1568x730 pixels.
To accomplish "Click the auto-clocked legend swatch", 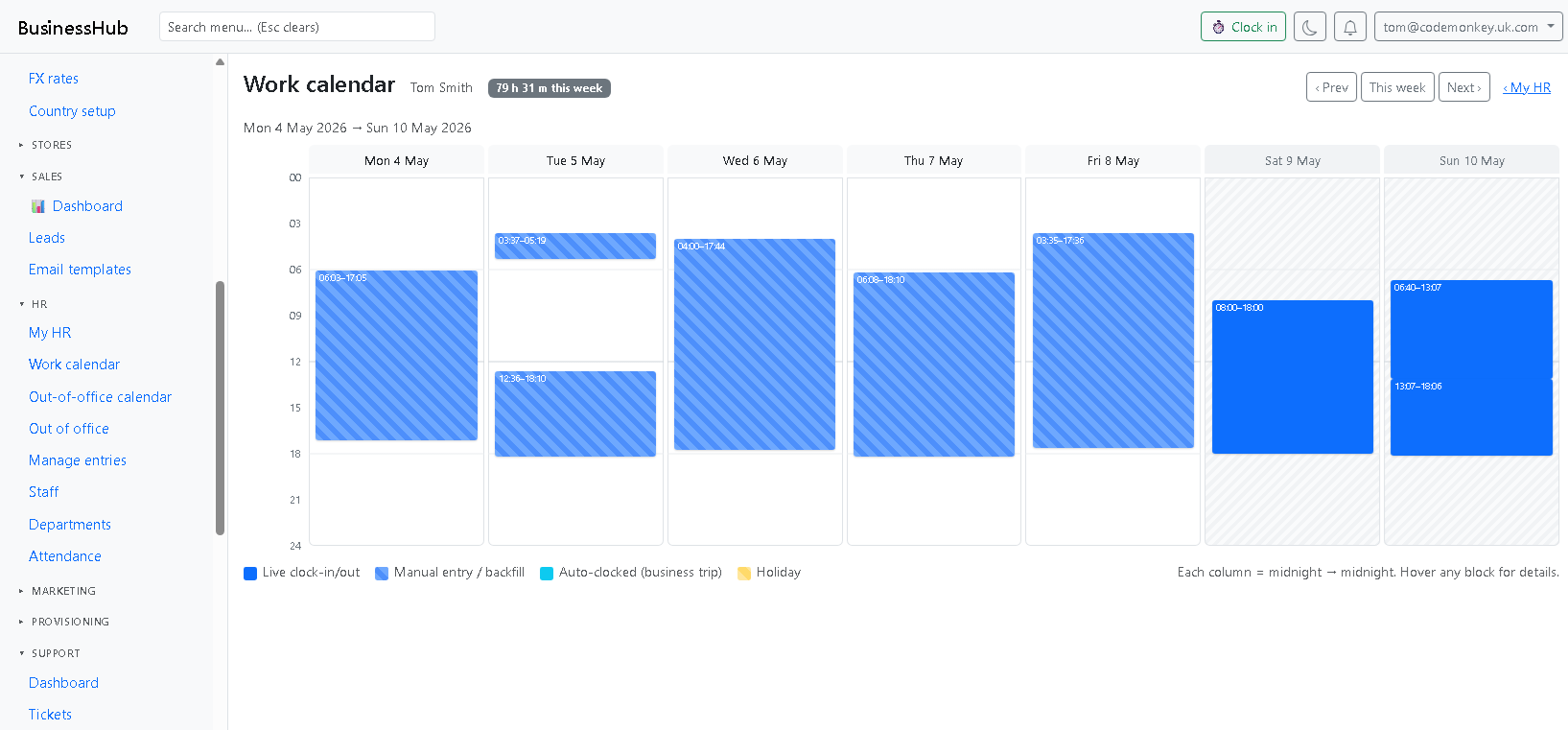I will pos(547,574).
